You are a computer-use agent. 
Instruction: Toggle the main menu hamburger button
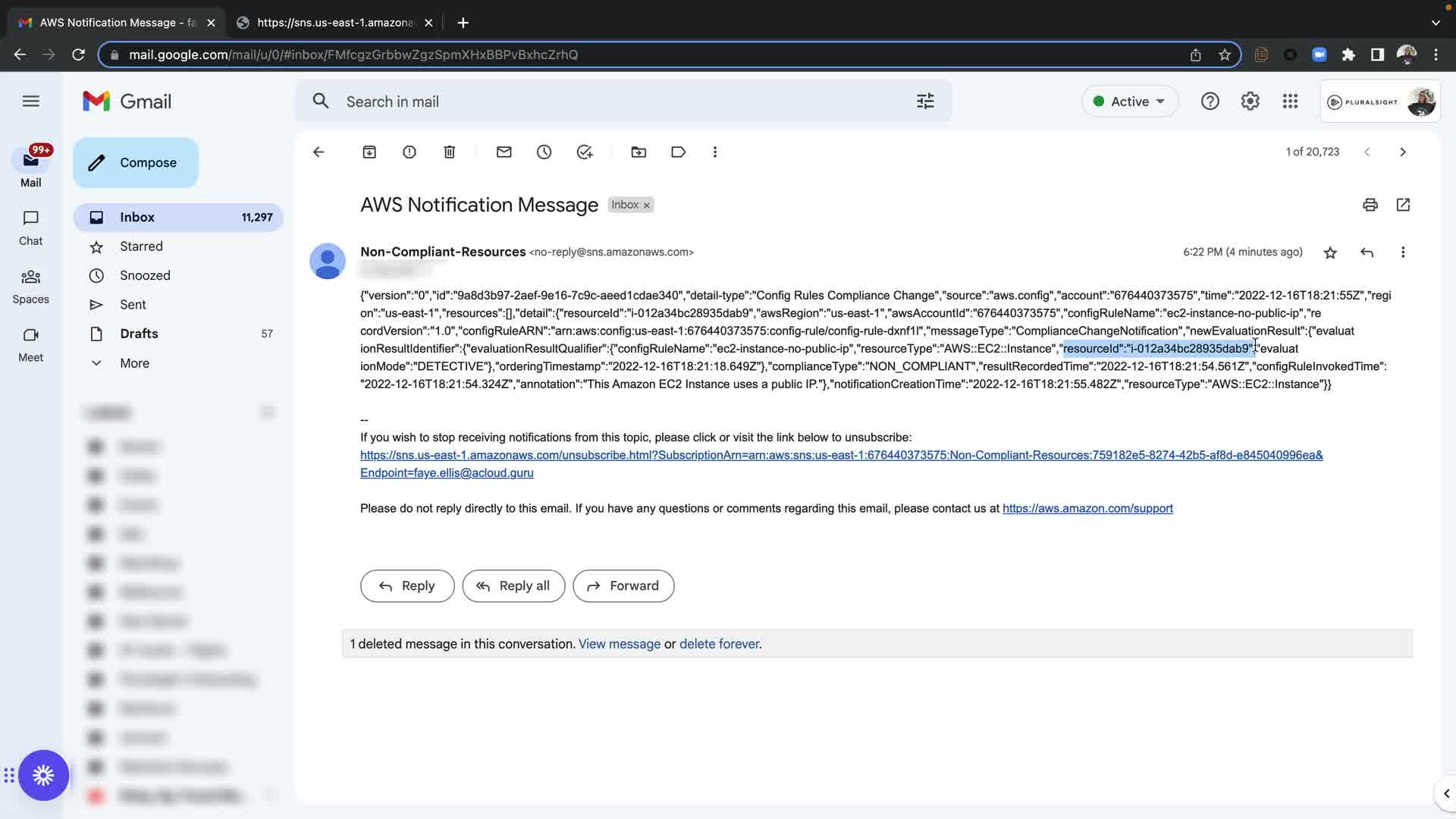click(x=31, y=102)
